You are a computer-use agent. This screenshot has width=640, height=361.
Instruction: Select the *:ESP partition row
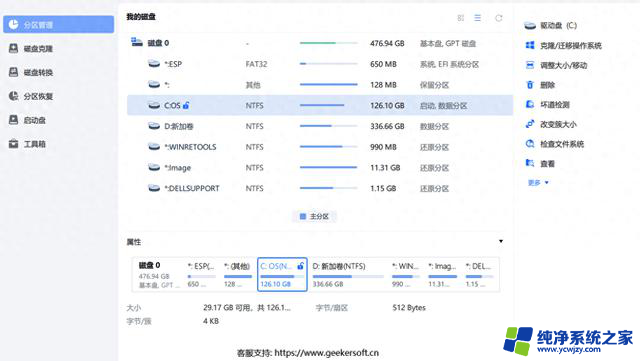[320, 64]
